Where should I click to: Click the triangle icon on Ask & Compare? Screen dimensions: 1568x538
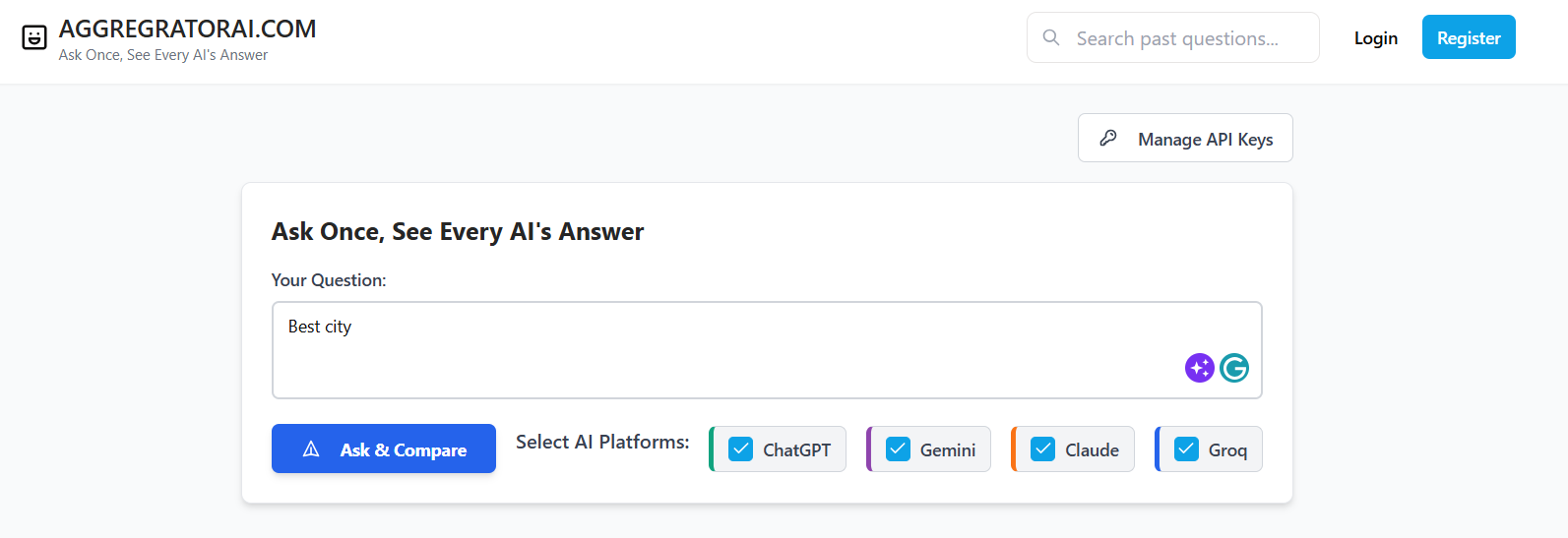[311, 449]
